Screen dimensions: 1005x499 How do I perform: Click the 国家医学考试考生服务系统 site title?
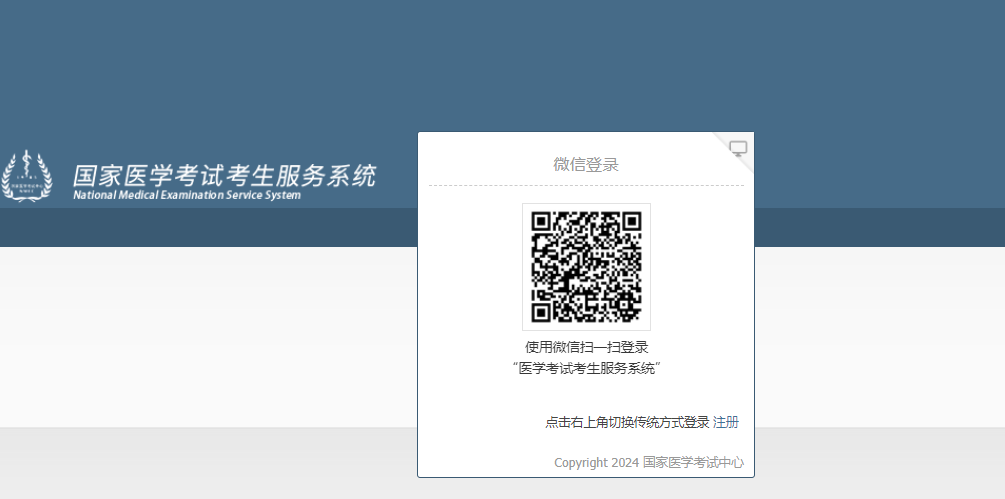coord(224,176)
